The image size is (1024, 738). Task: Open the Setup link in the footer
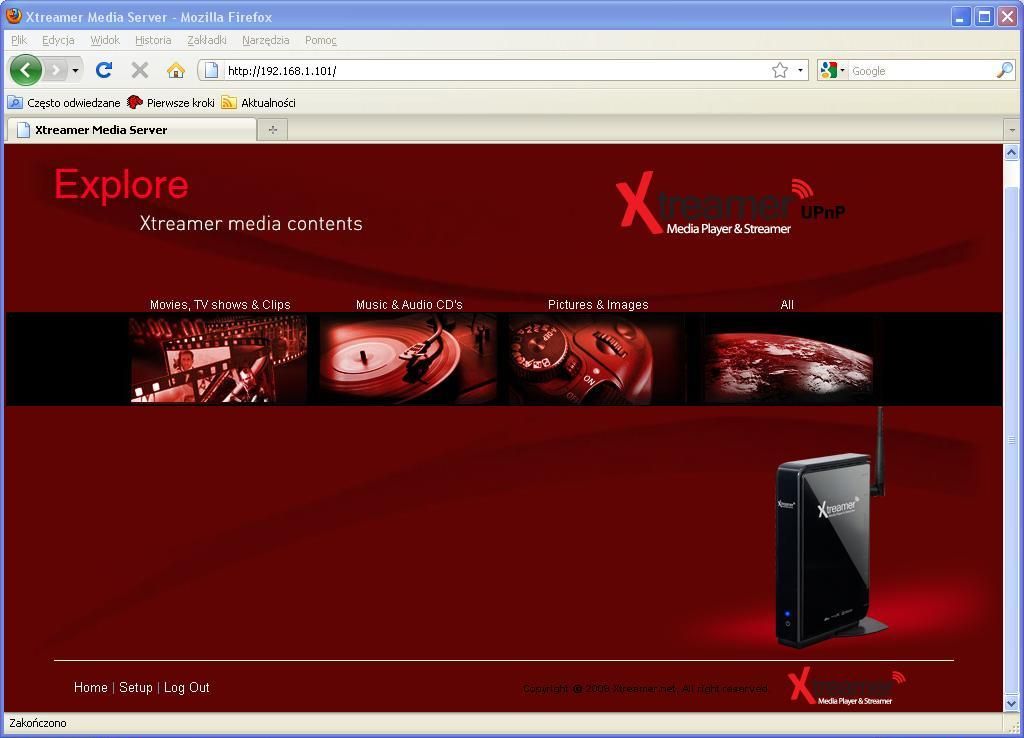click(x=136, y=687)
